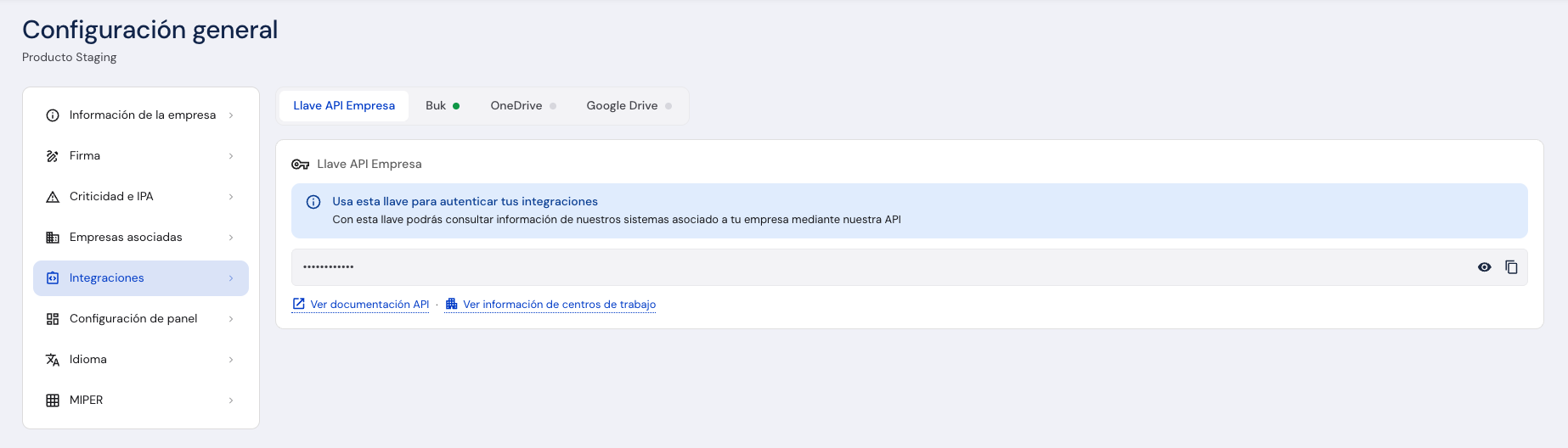Click the grid table icon beside MIPER

click(x=53, y=400)
